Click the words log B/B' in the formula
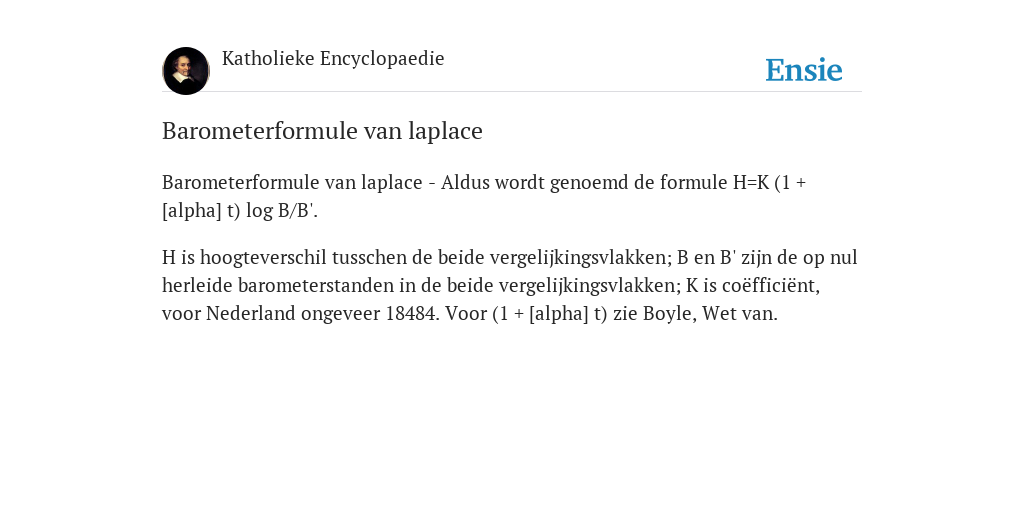The width and height of the screenshot is (1024, 512). [x=281, y=211]
